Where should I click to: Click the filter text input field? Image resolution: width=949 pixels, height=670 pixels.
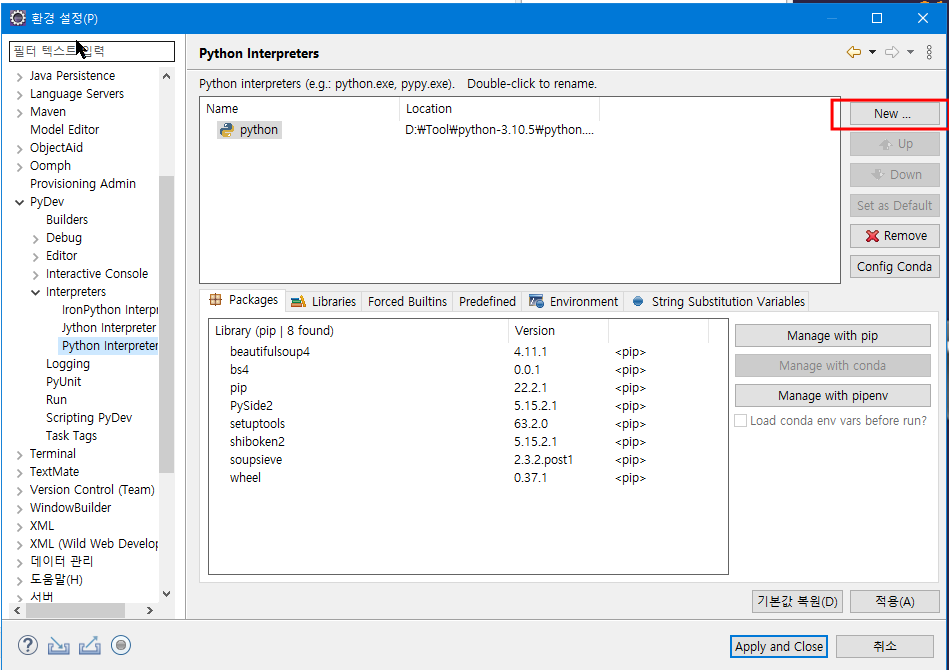92,51
